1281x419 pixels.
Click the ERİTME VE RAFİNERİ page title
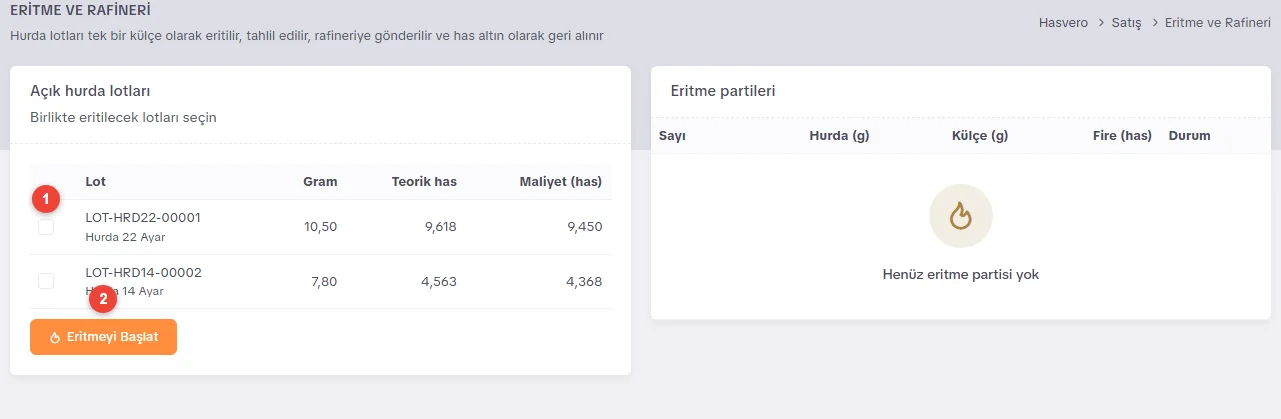click(x=81, y=11)
